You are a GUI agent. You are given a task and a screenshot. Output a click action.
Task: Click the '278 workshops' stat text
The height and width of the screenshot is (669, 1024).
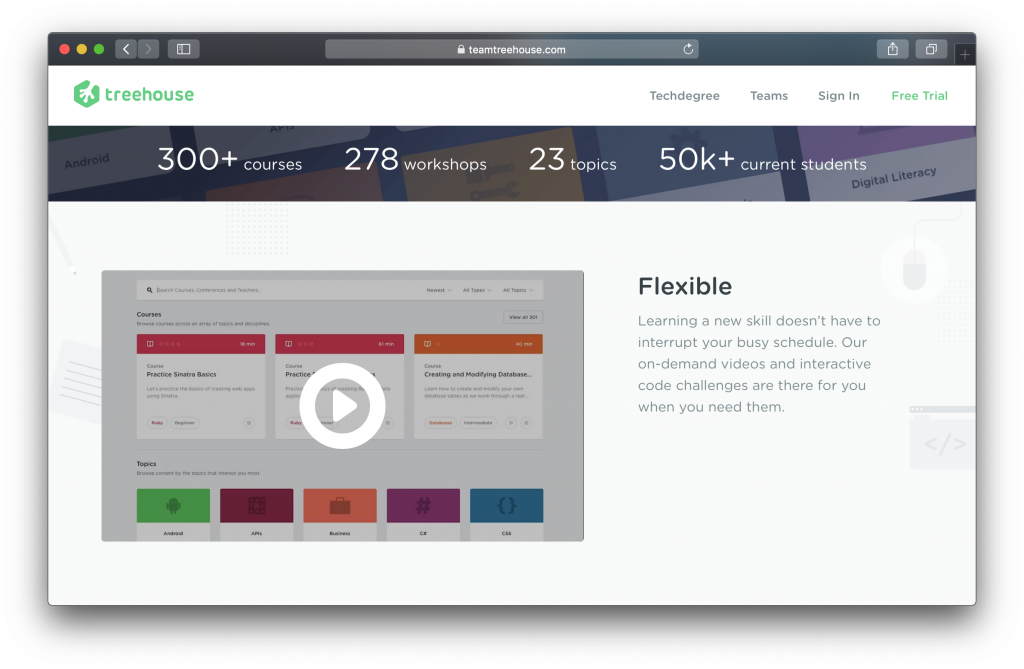tap(415, 160)
